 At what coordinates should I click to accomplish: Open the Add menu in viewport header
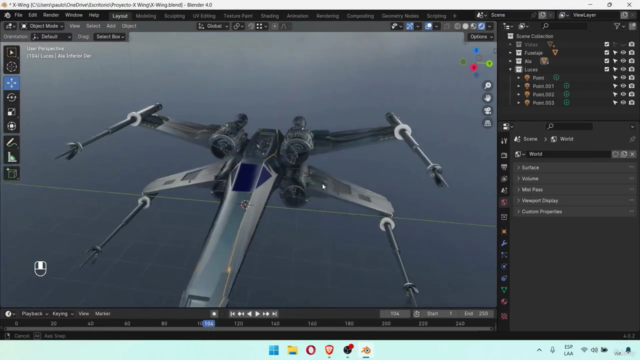(x=111, y=26)
